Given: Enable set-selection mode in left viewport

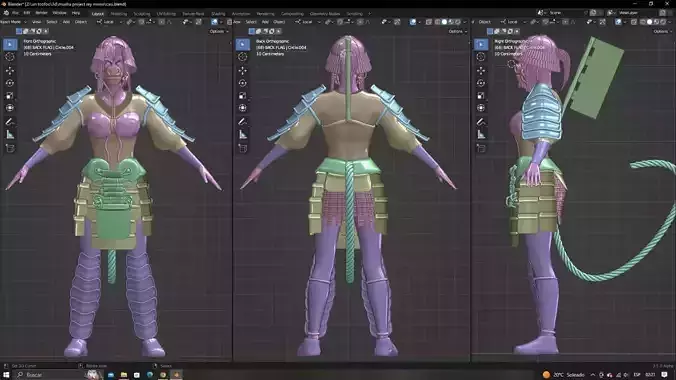Looking at the screenshot, I should click(x=19, y=31).
